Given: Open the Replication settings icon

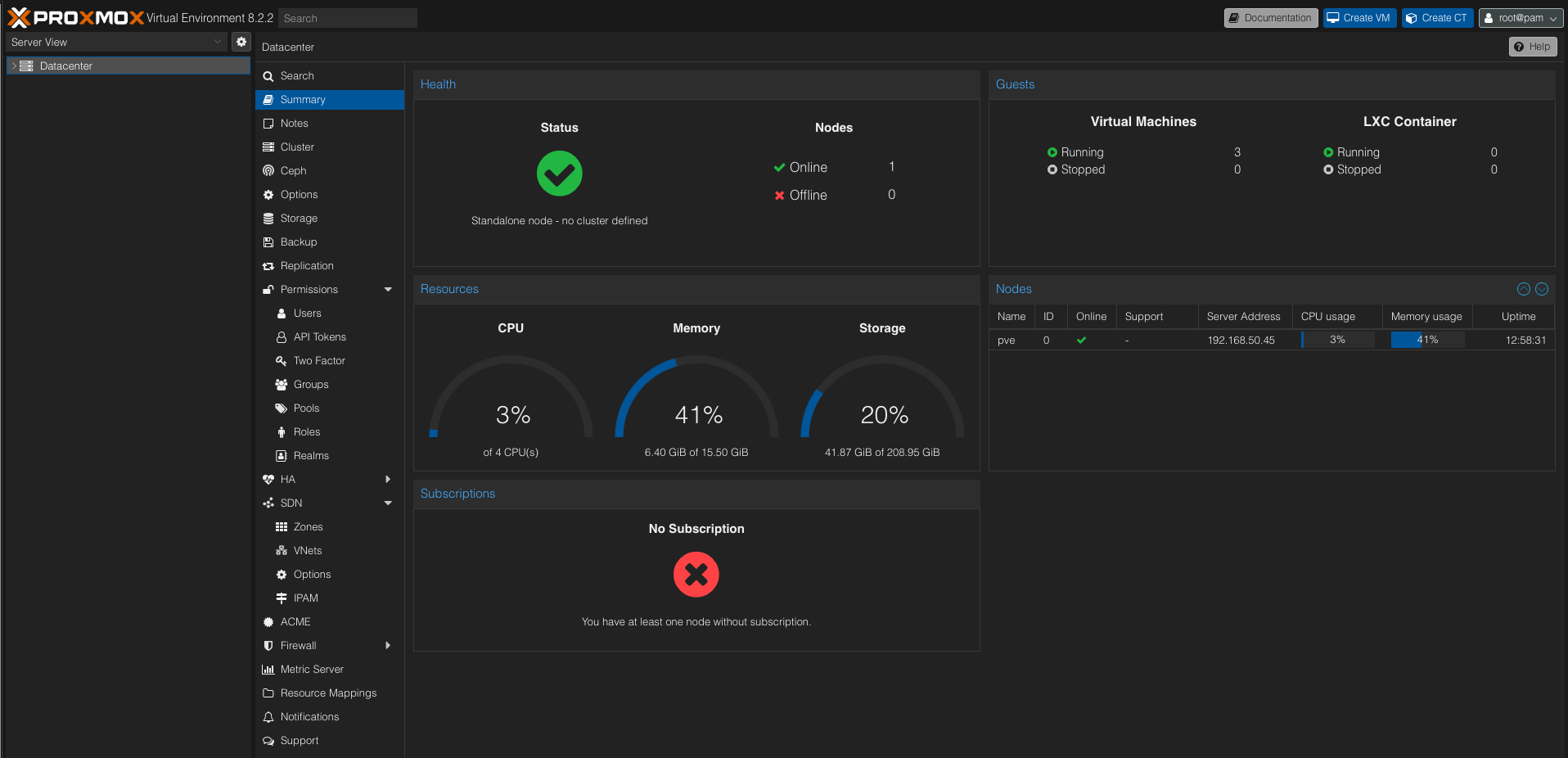Looking at the screenshot, I should click(268, 265).
